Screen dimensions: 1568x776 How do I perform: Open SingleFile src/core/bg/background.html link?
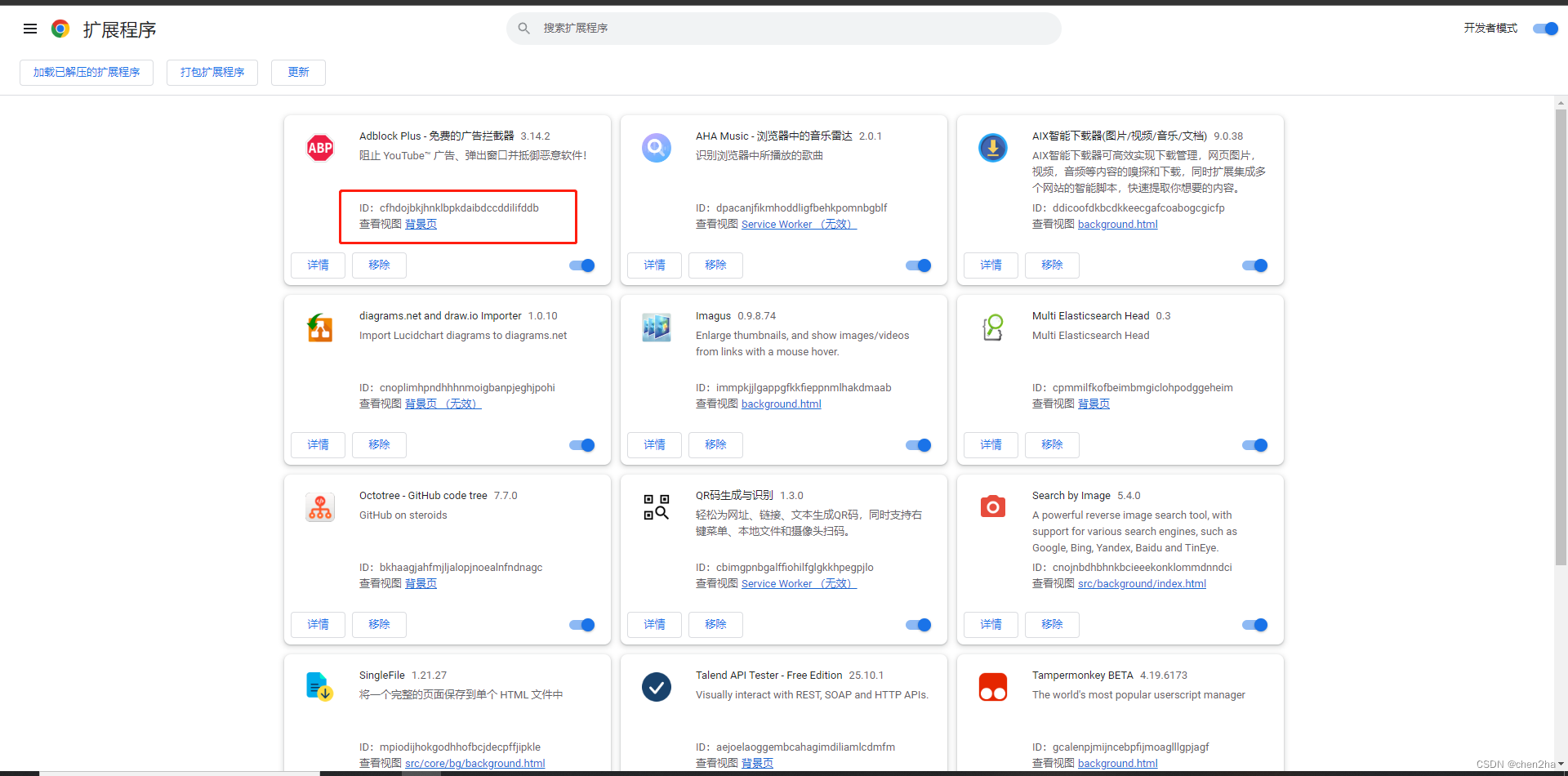474,764
